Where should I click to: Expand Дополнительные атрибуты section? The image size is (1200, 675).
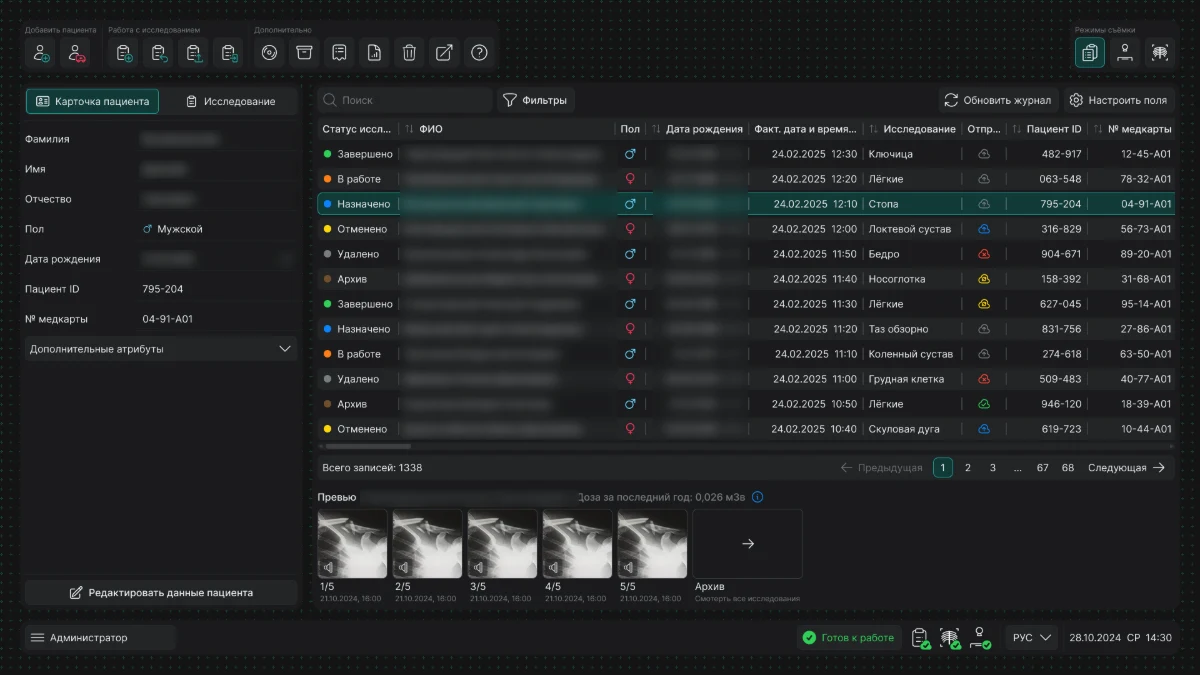coord(160,349)
